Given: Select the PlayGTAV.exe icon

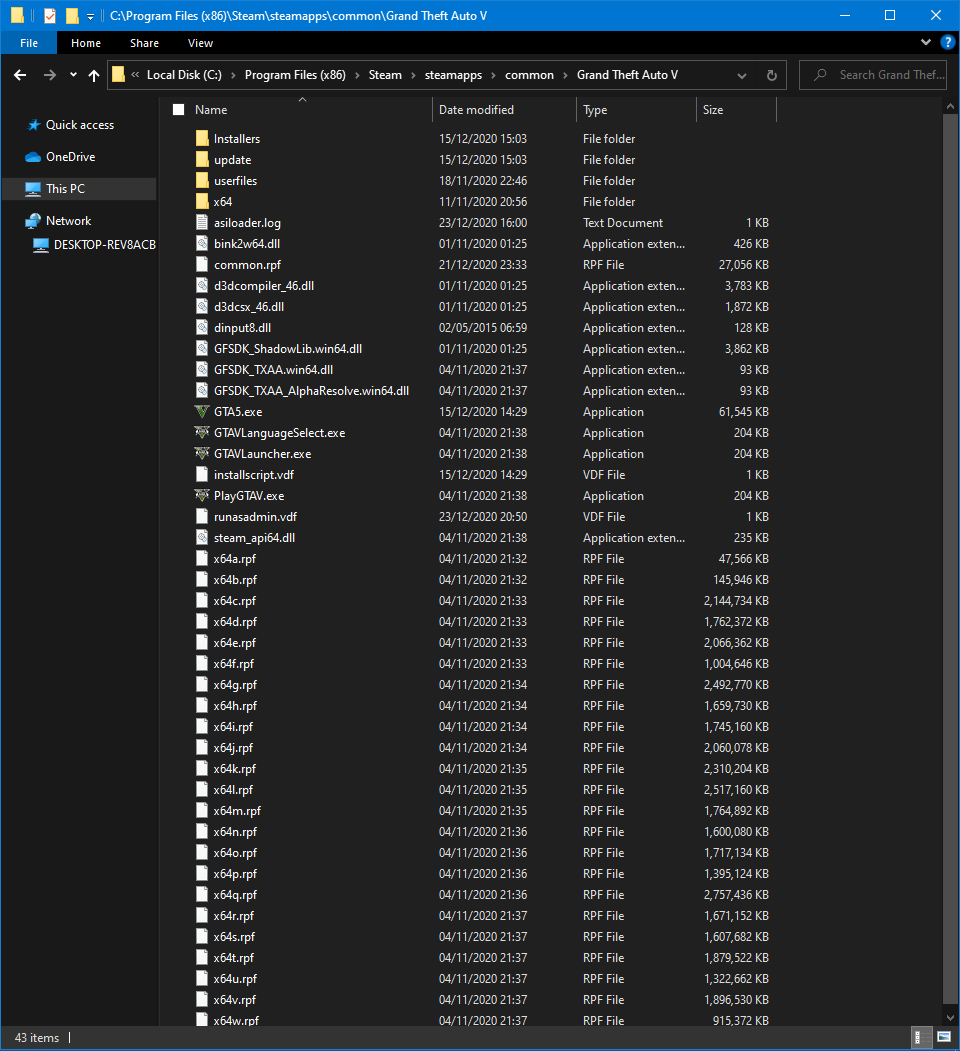Looking at the screenshot, I should point(202,496).
